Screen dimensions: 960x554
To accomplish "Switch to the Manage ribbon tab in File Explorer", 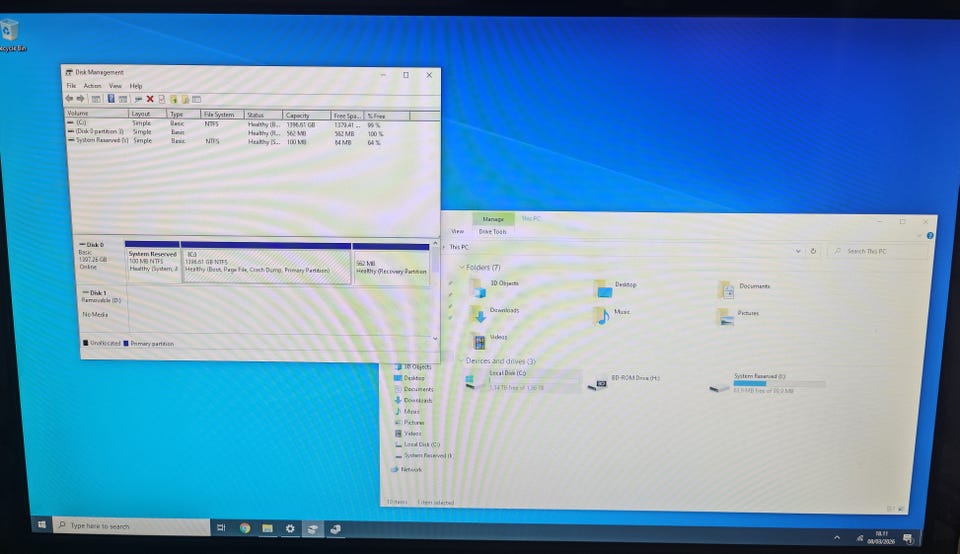I will 493,219.
